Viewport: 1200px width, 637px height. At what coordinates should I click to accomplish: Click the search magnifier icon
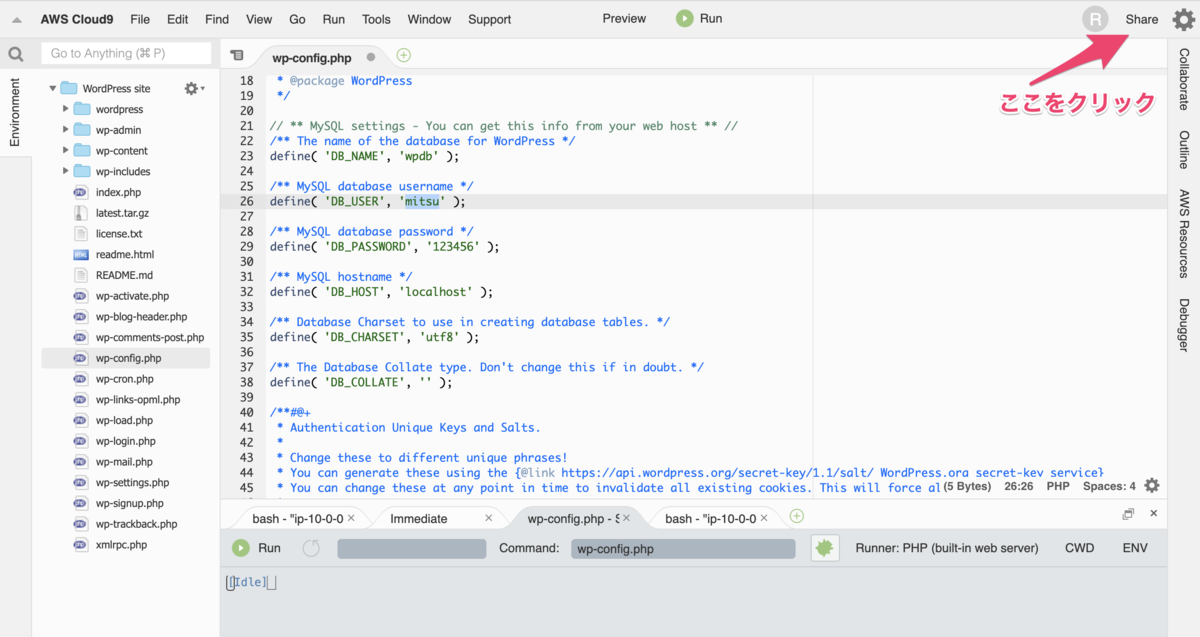click(x=16, y=55)
